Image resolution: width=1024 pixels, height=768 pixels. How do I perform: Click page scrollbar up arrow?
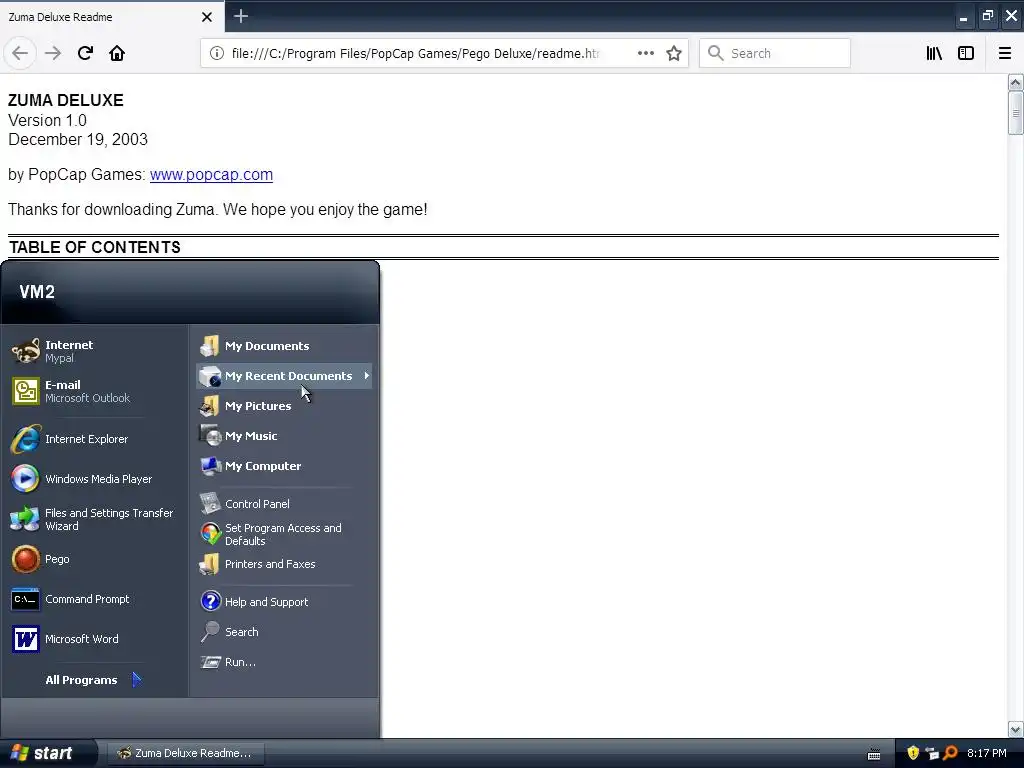point(1015,82)
